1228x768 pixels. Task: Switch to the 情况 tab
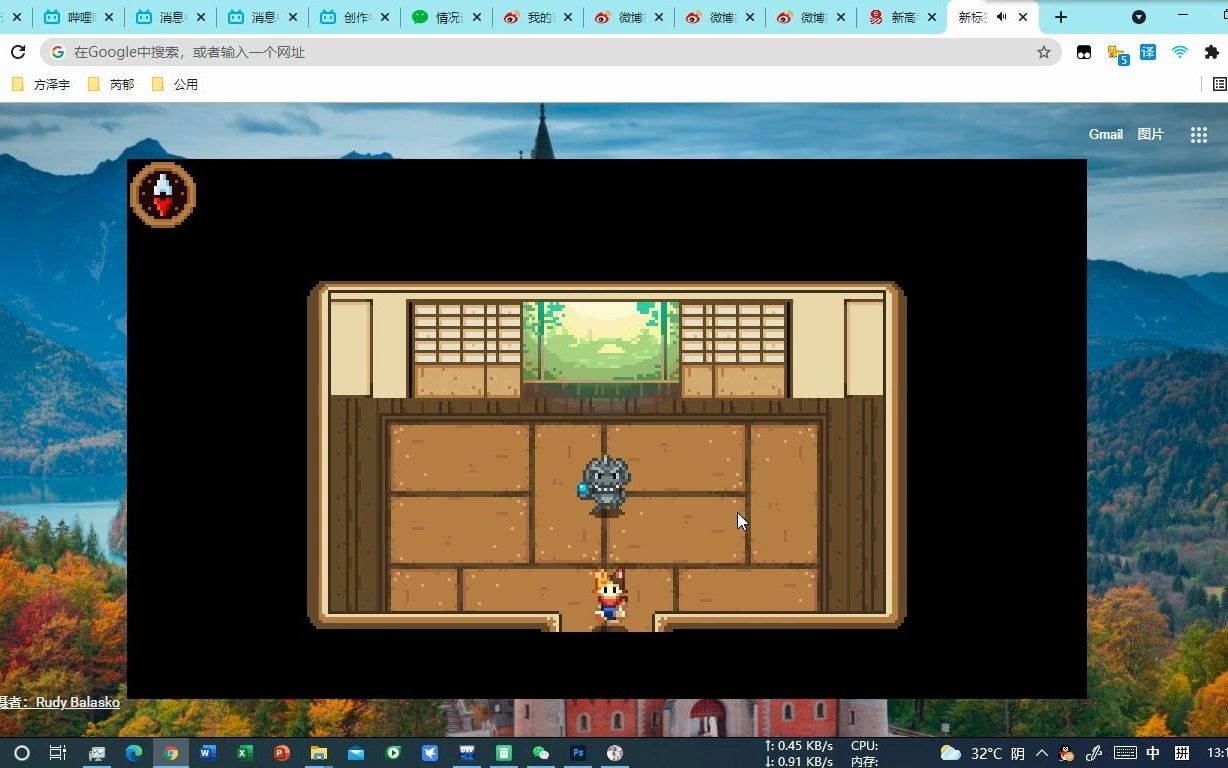tap(446, 17)
